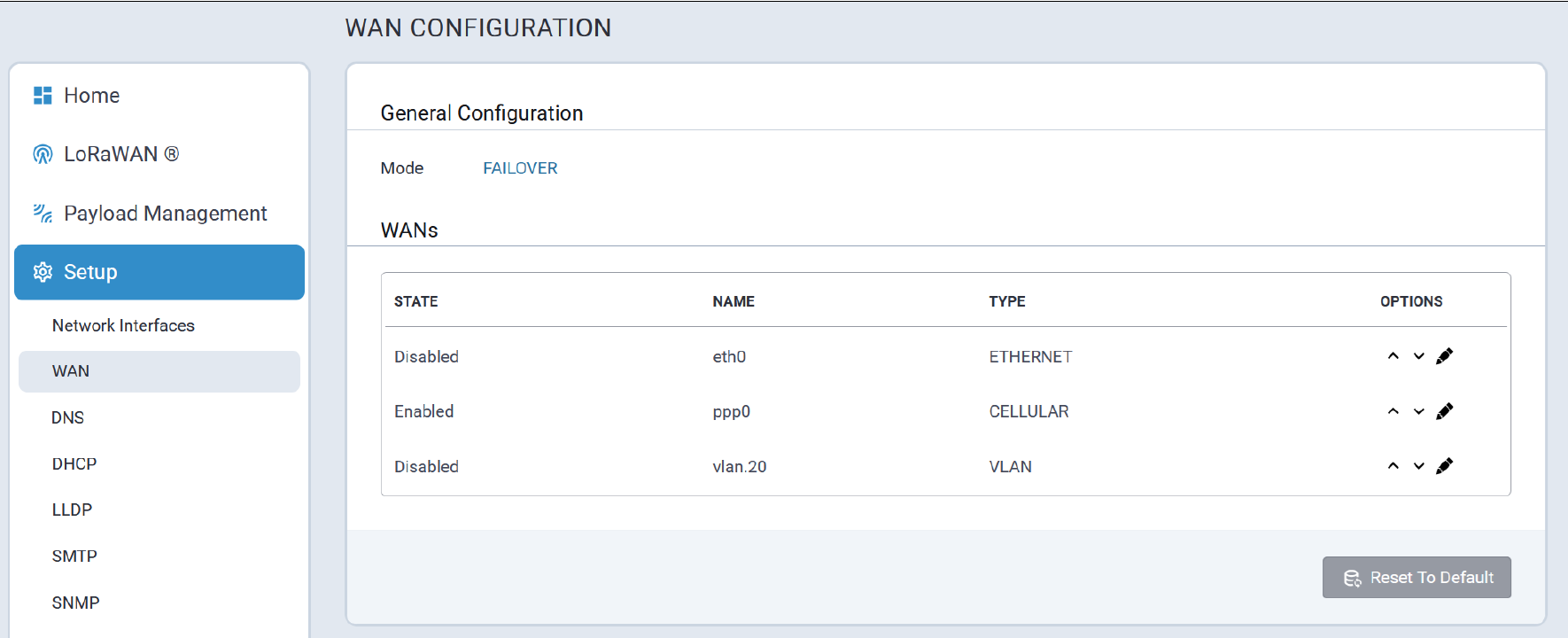Viewport: 1568px width, 638px height.
Task: Move ppp0 up in priority
Action: (x=1393, y=411)
